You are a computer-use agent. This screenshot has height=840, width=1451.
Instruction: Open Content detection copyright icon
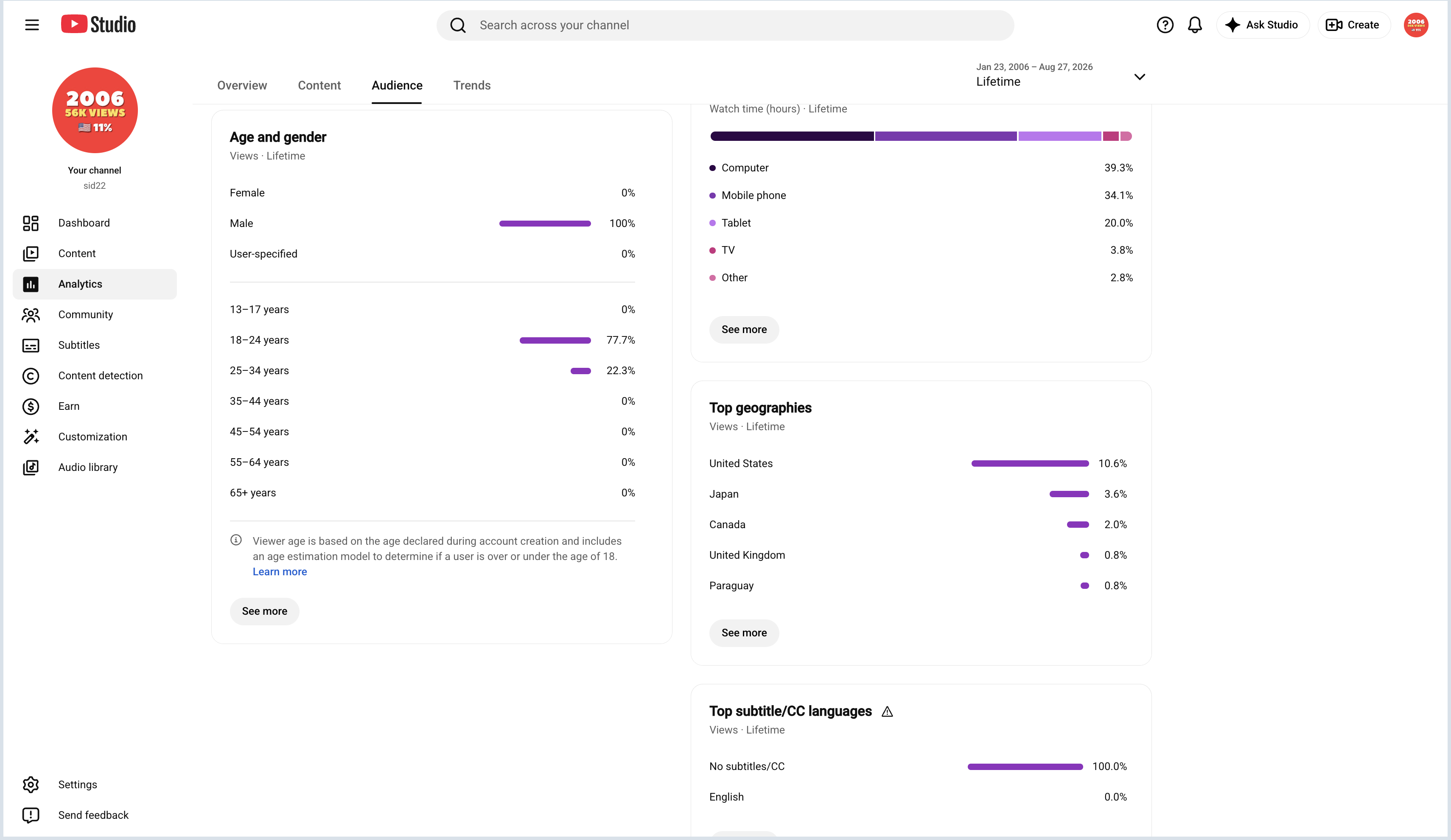coord(31,375)
